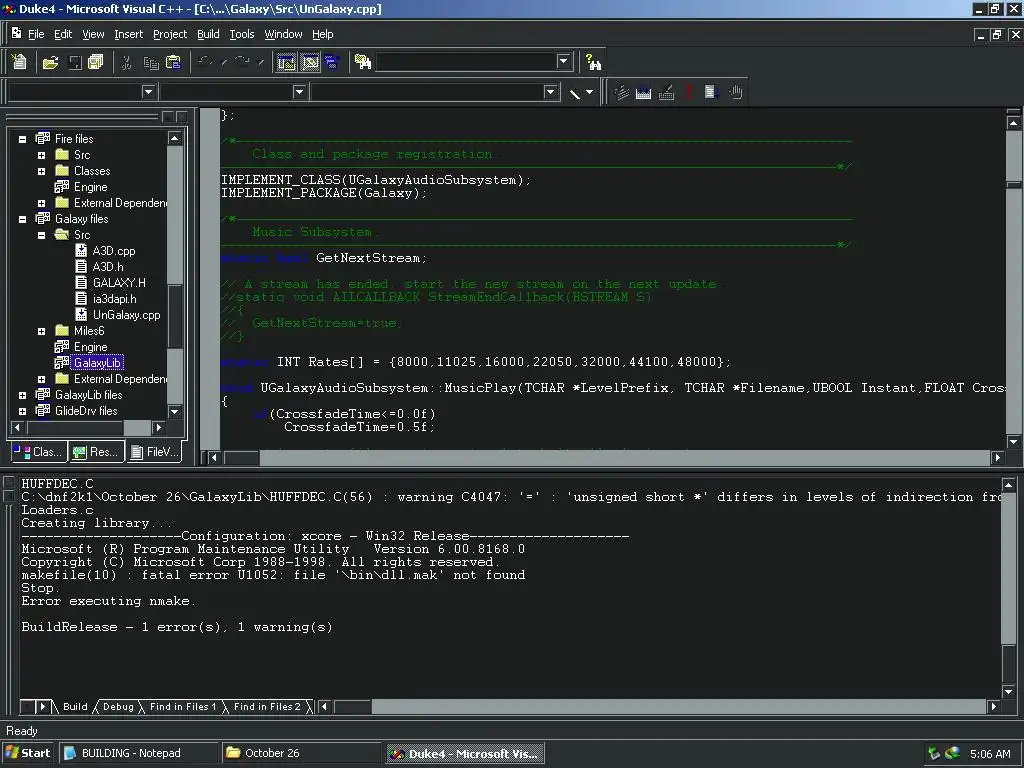The image size is (1024, 768).
Task: Open the third WizardBar members dropdown
Action: [x=550, y=92]
